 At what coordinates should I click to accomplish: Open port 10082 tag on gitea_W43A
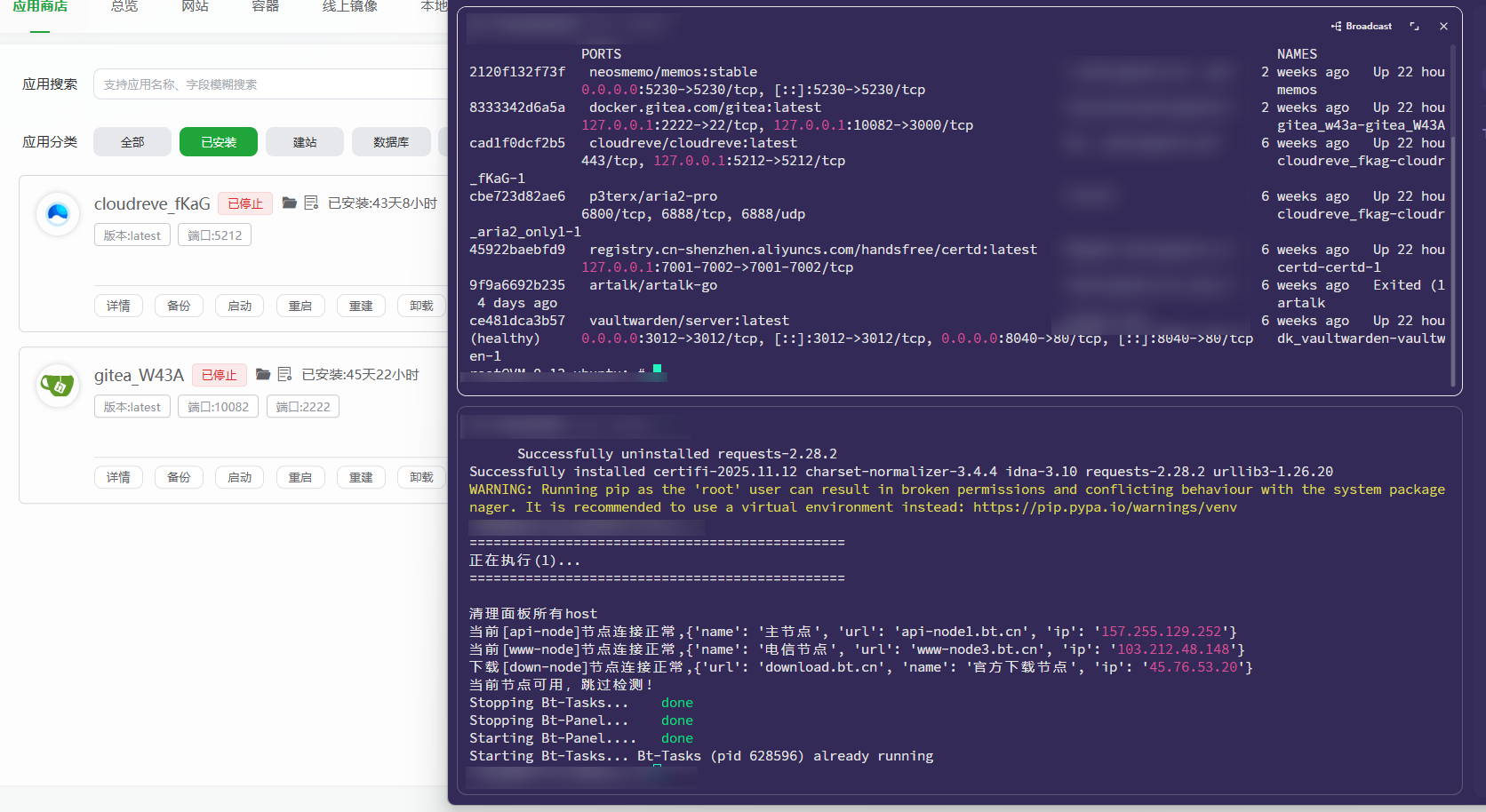(219, 407)
